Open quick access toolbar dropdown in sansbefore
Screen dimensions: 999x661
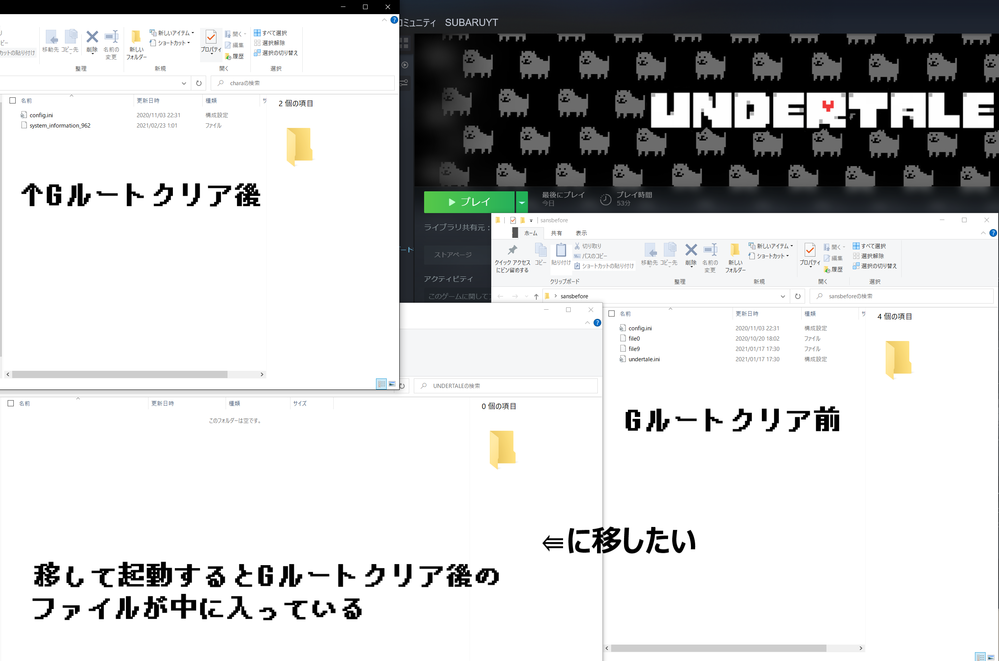pos(530,221)
